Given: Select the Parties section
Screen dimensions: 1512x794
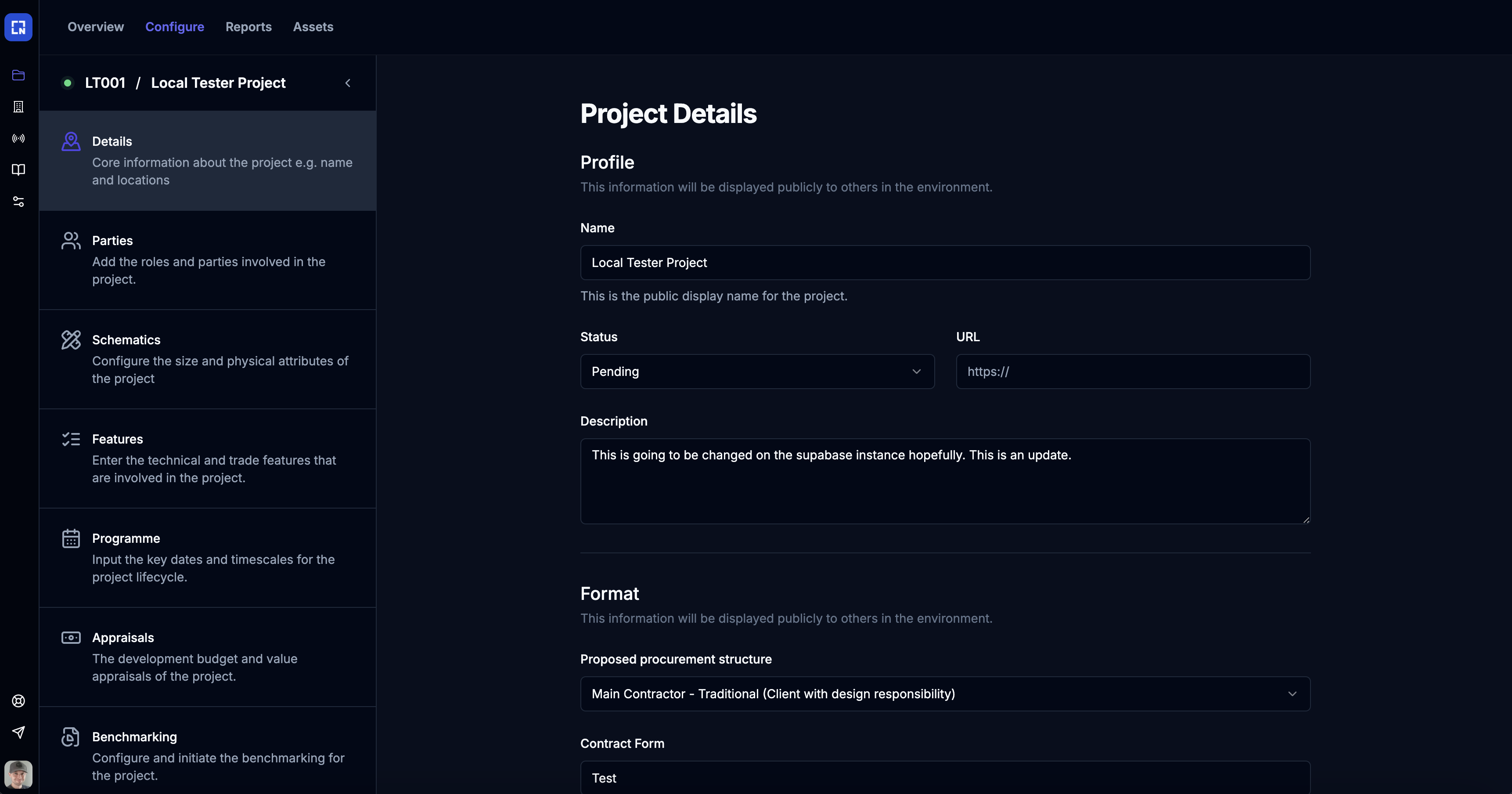Looking at the screenshot, I should coord(207,260).
